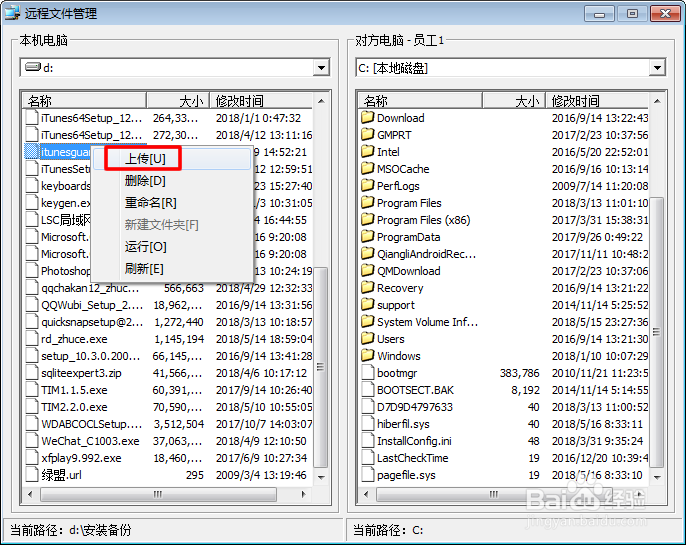This screenshot has width=686, height=545.
Task: Click local list scroll-down arrow
Action: (x=321, y=477)
